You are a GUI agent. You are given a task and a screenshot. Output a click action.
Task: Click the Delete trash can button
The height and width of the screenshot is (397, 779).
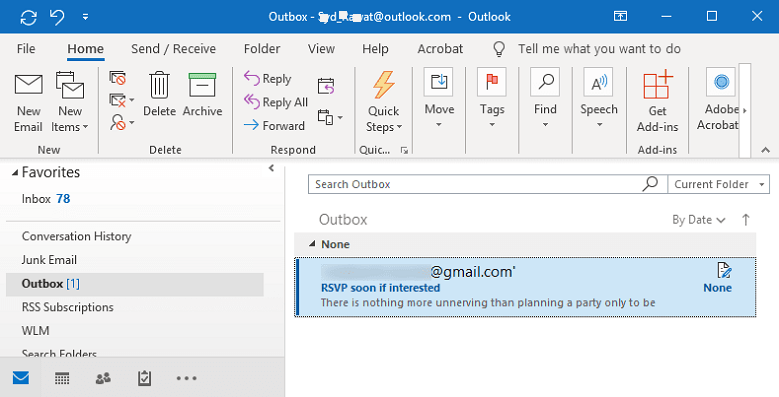click(x=159, y=94)
